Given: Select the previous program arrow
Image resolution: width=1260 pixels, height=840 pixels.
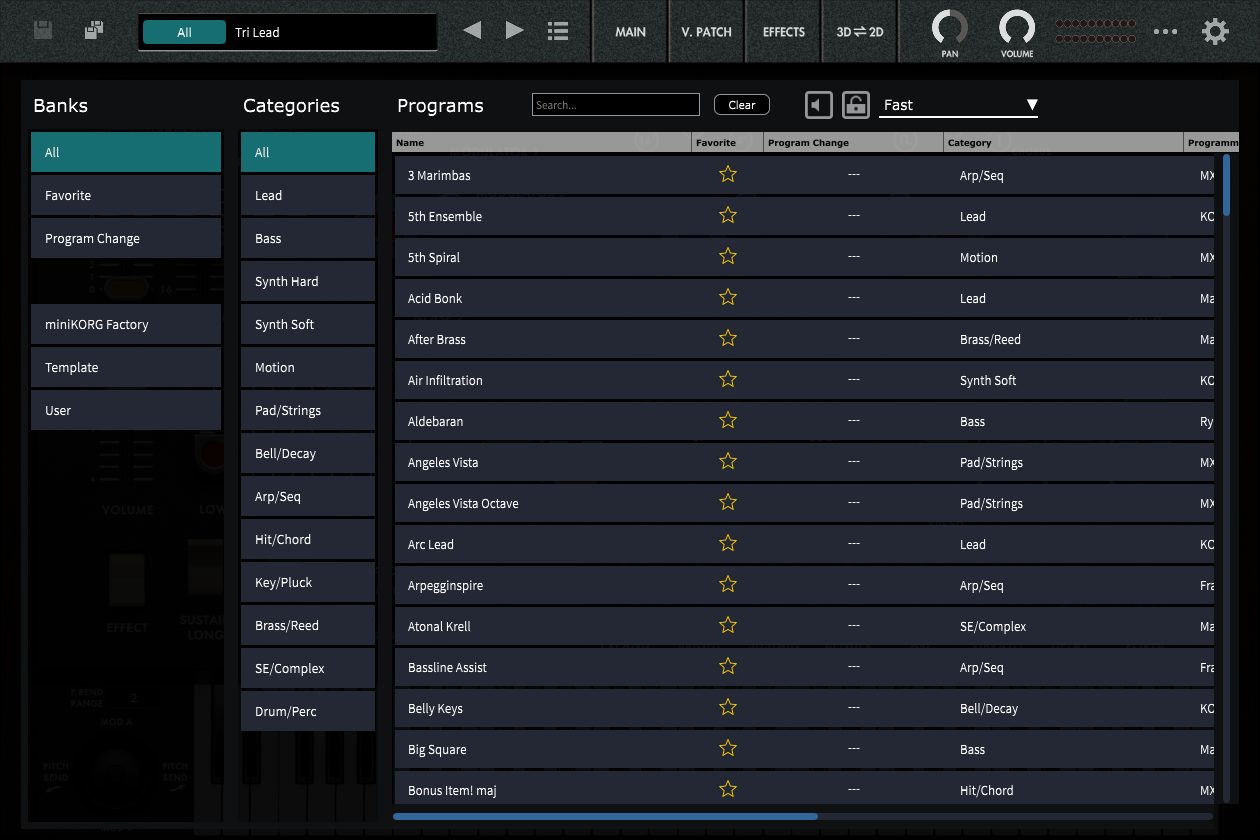Looking at the screenshot, I should 472,30.
